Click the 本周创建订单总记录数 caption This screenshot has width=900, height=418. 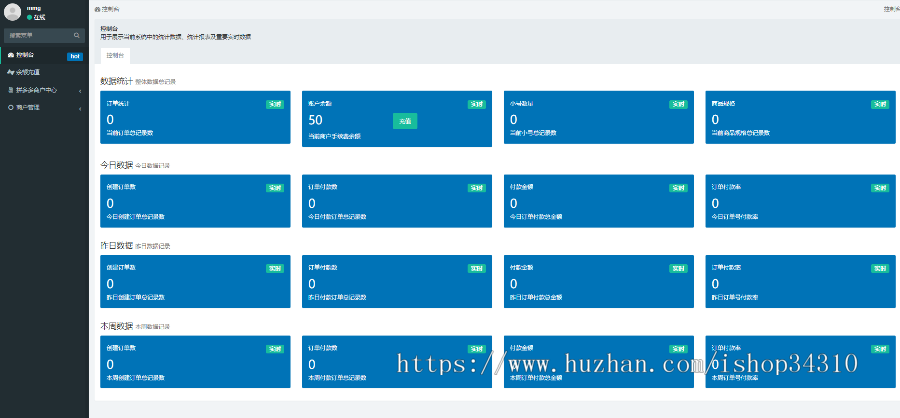(136, 378)
